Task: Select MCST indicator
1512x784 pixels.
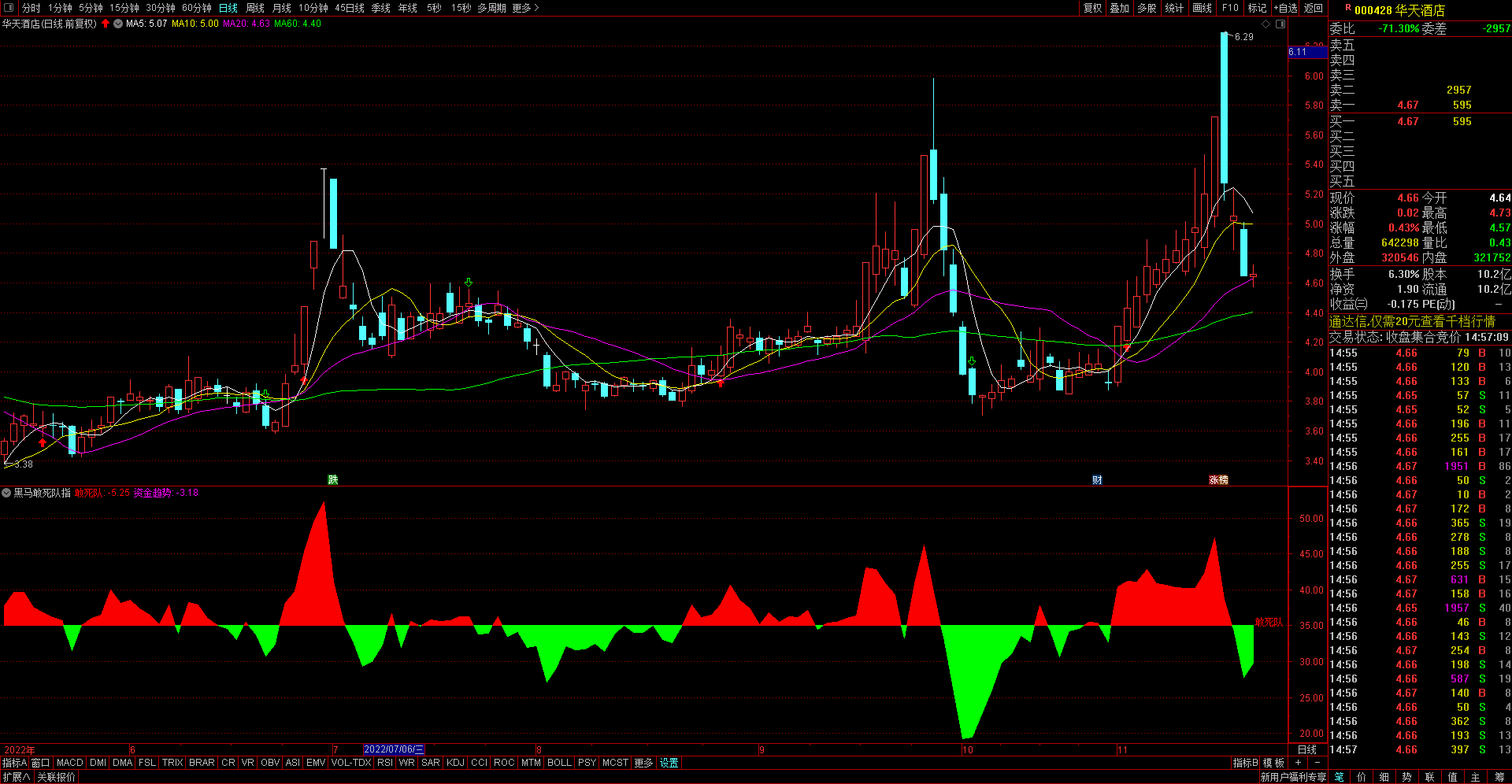Action: (x=616, y=763)
